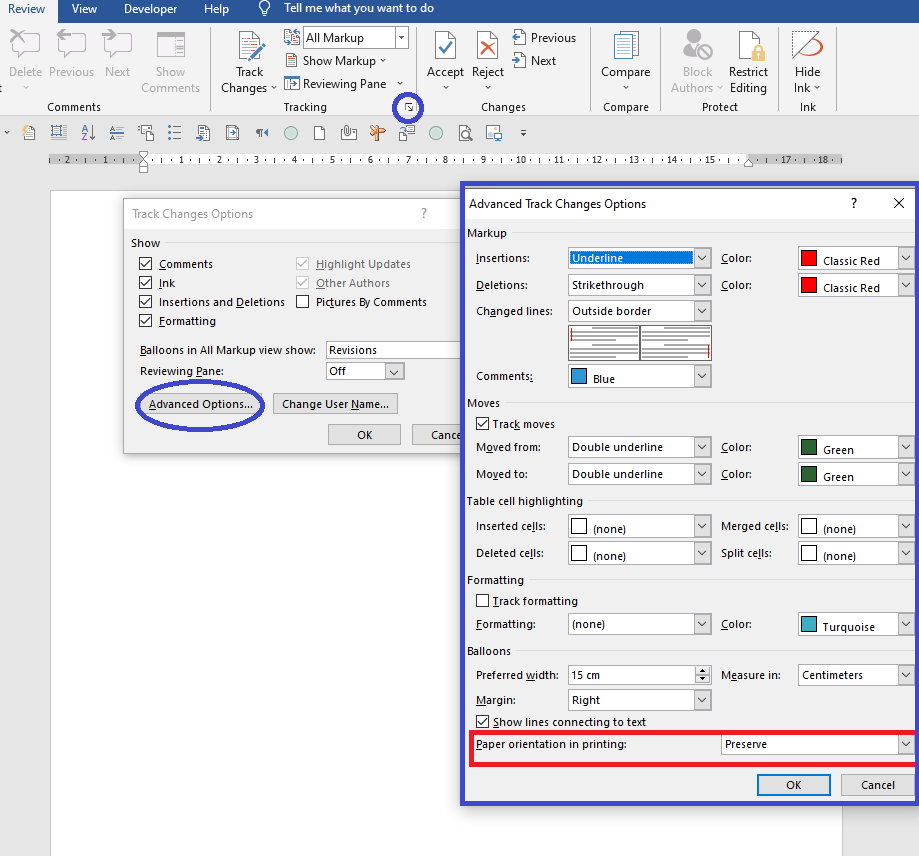The image size is (919, 856).
Task: Click the print preview magnifier icon
Action: pos(465,134)
